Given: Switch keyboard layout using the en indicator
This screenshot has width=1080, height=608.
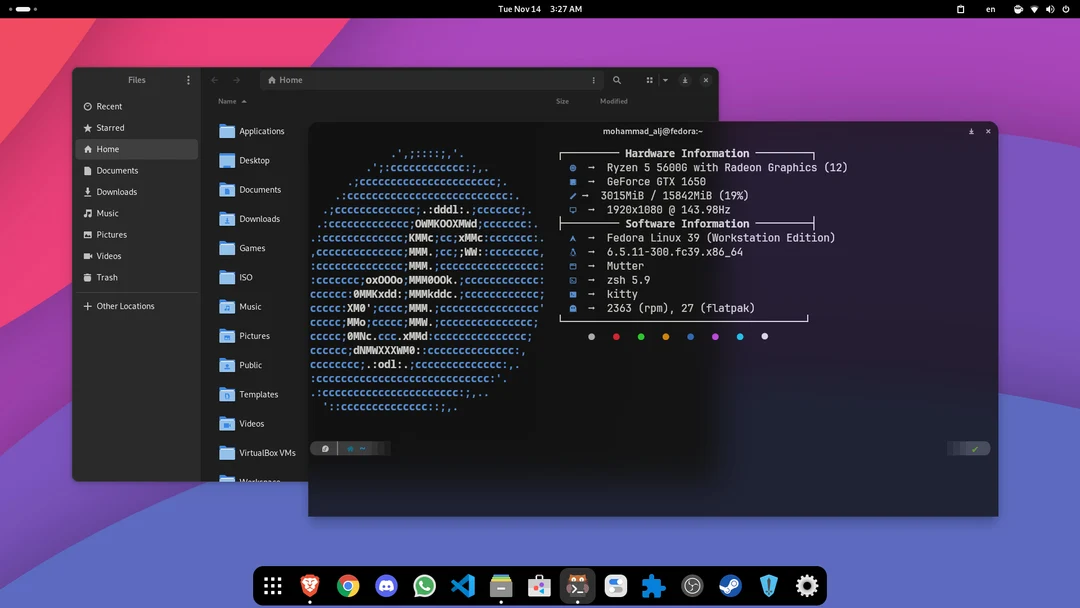Looking at the screenshot, I should pyautogui.click(x=990, y=9).
